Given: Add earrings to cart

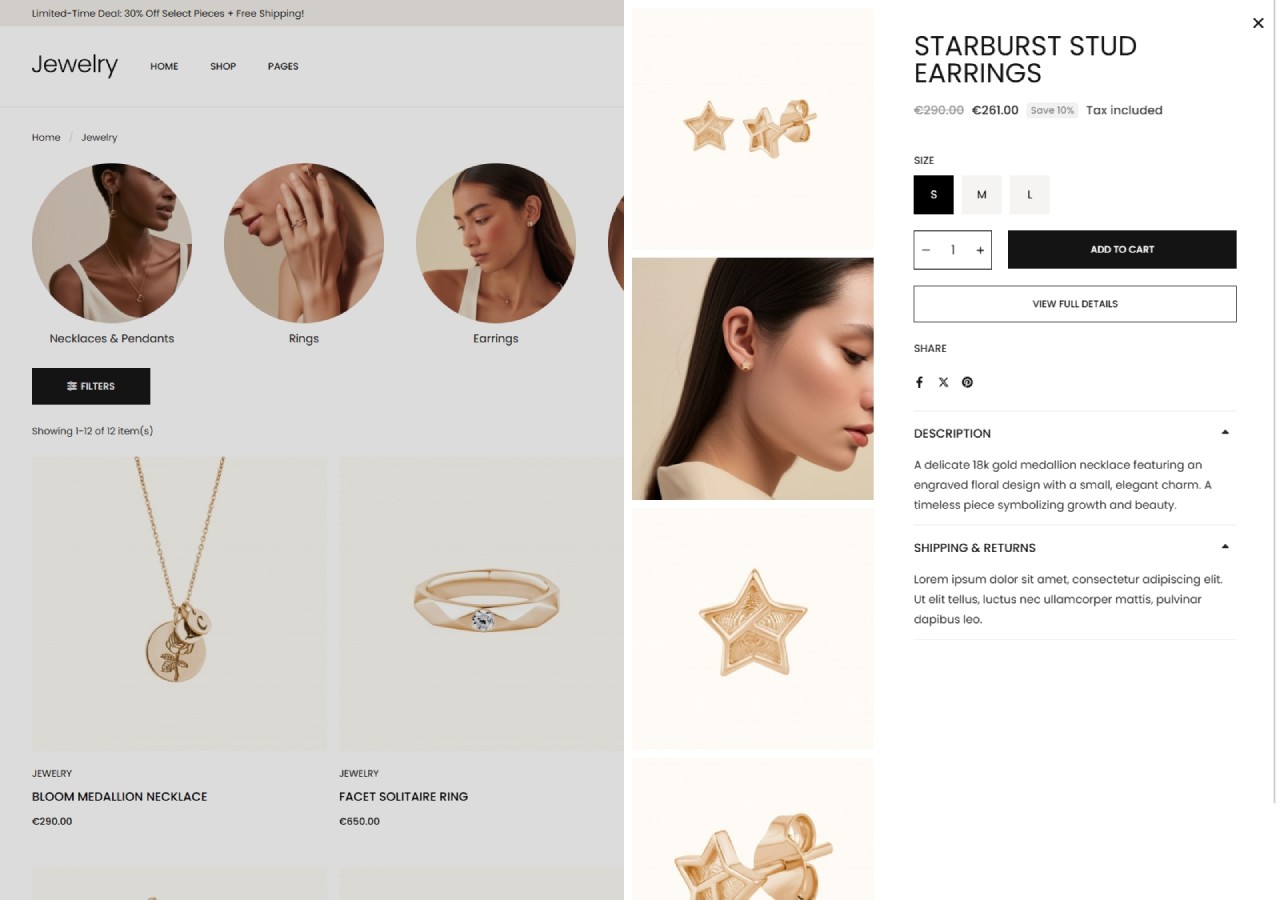Looking at the screenshot, I should coord(1122,250).
